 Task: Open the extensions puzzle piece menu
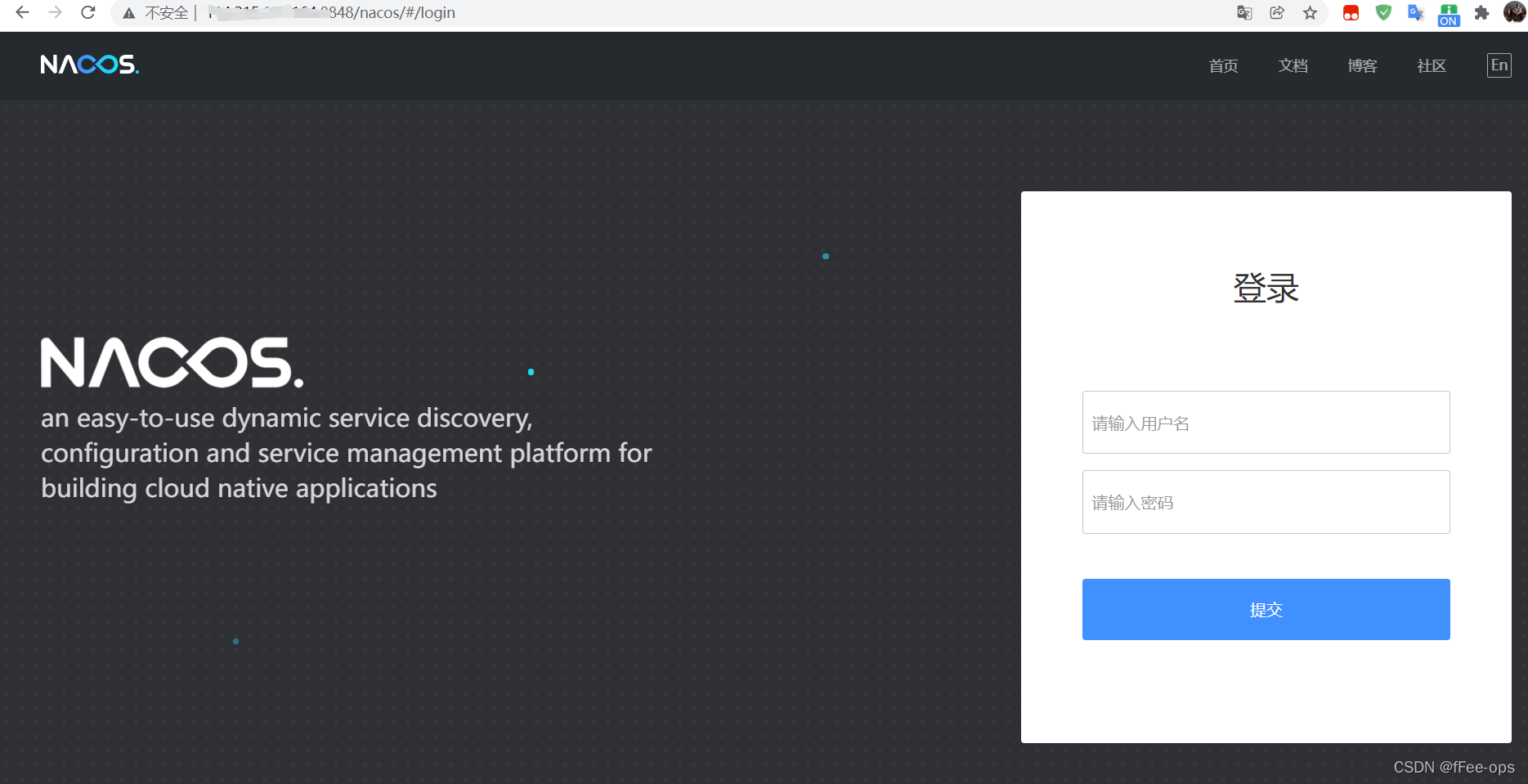1481,12
